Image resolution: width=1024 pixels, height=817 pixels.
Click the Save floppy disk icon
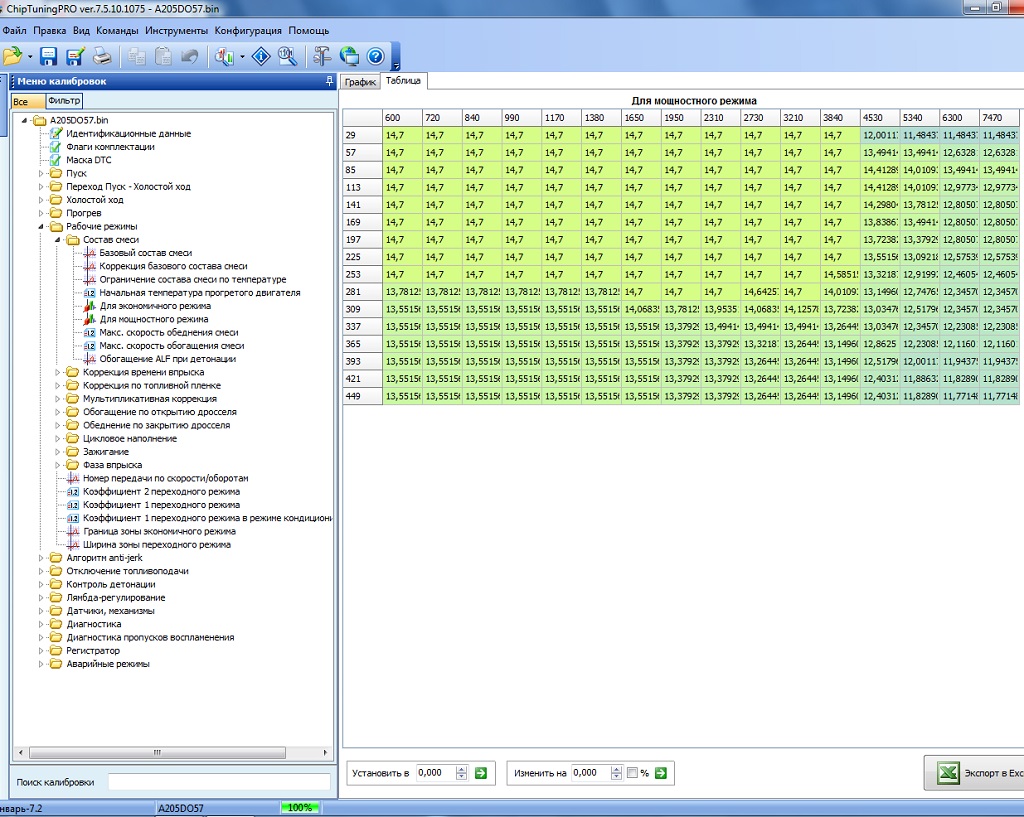point(48,57)
